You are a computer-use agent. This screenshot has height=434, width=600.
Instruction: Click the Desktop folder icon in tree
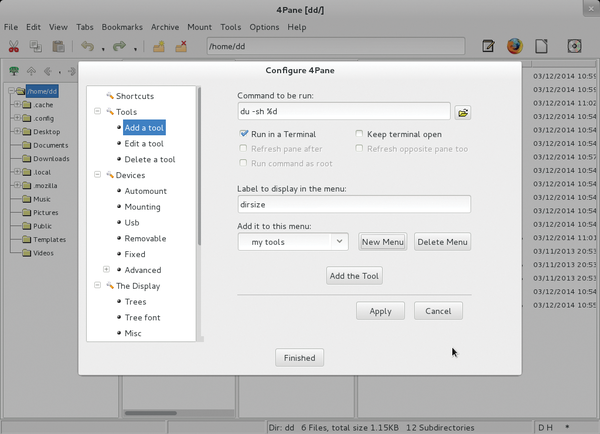[26, 132]
